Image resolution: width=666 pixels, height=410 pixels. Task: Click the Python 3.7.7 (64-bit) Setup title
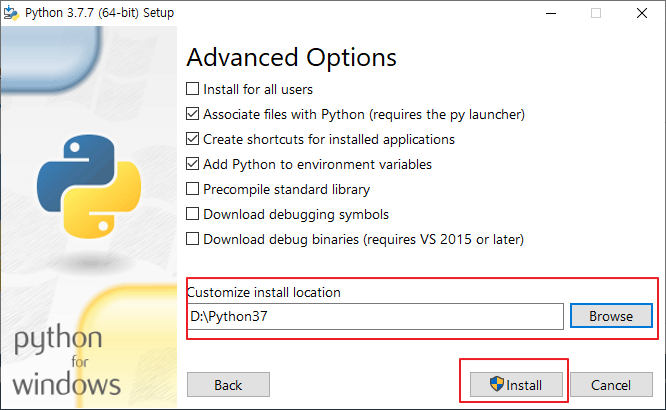[x=99, y=13]
